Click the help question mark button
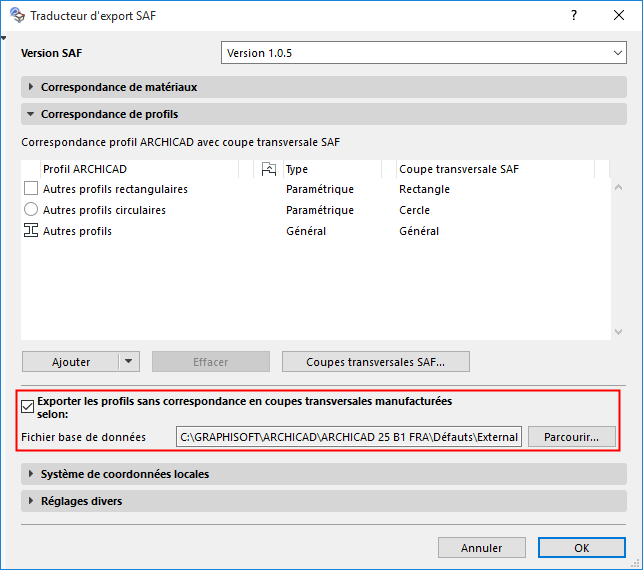Viewport: 643px width, 570px height. pos(574,16)
